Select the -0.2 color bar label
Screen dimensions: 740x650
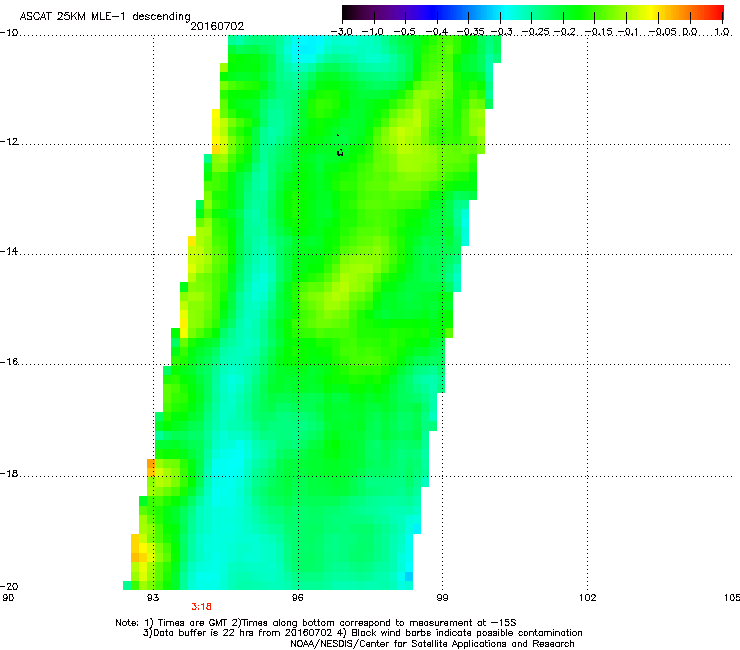[565, 32]
